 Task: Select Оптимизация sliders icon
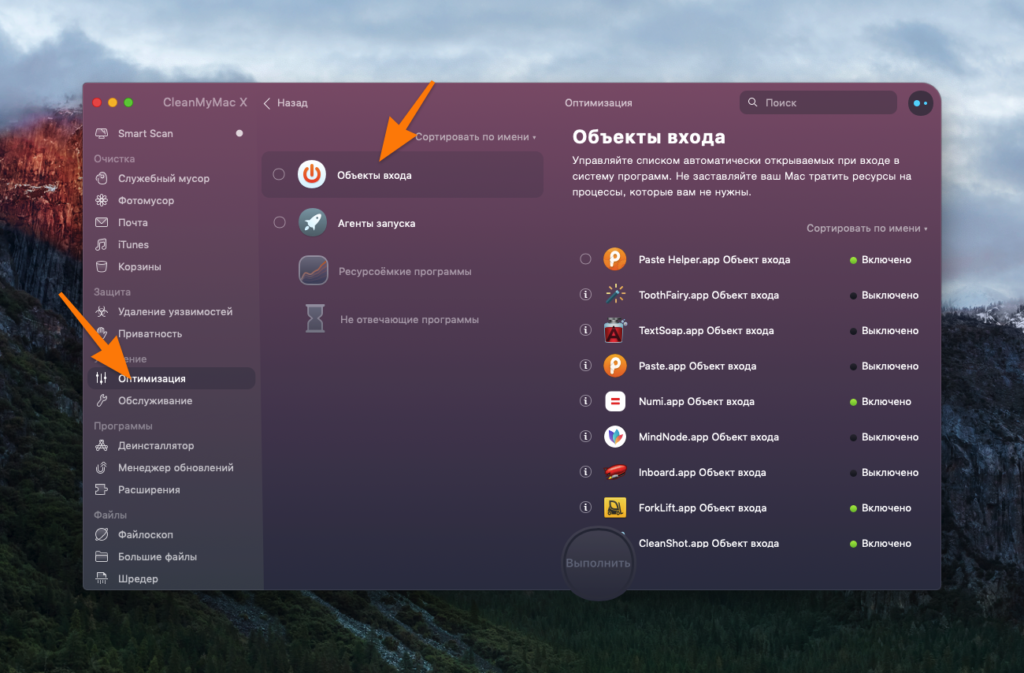[x=102, y=378]
